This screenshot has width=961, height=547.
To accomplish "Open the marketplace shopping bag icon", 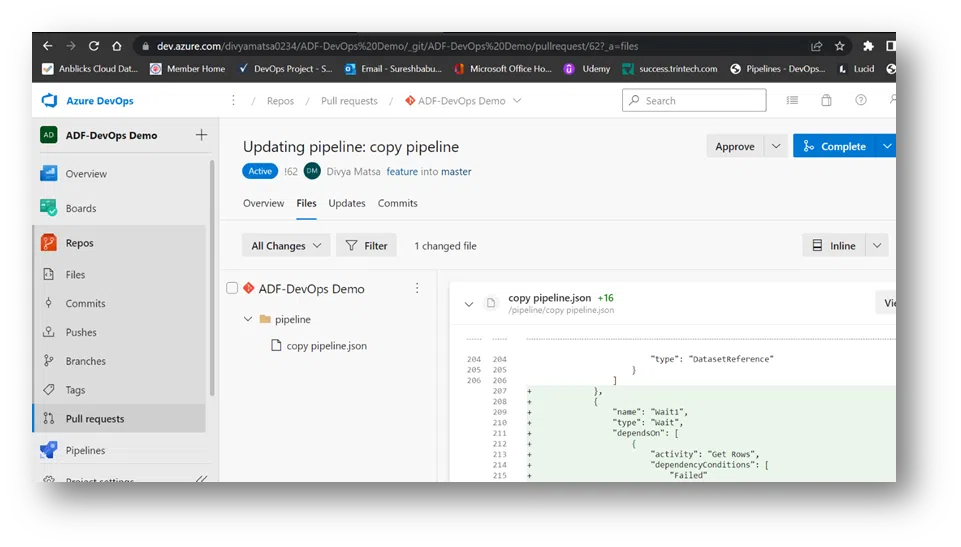I will (x=826, y=100).
